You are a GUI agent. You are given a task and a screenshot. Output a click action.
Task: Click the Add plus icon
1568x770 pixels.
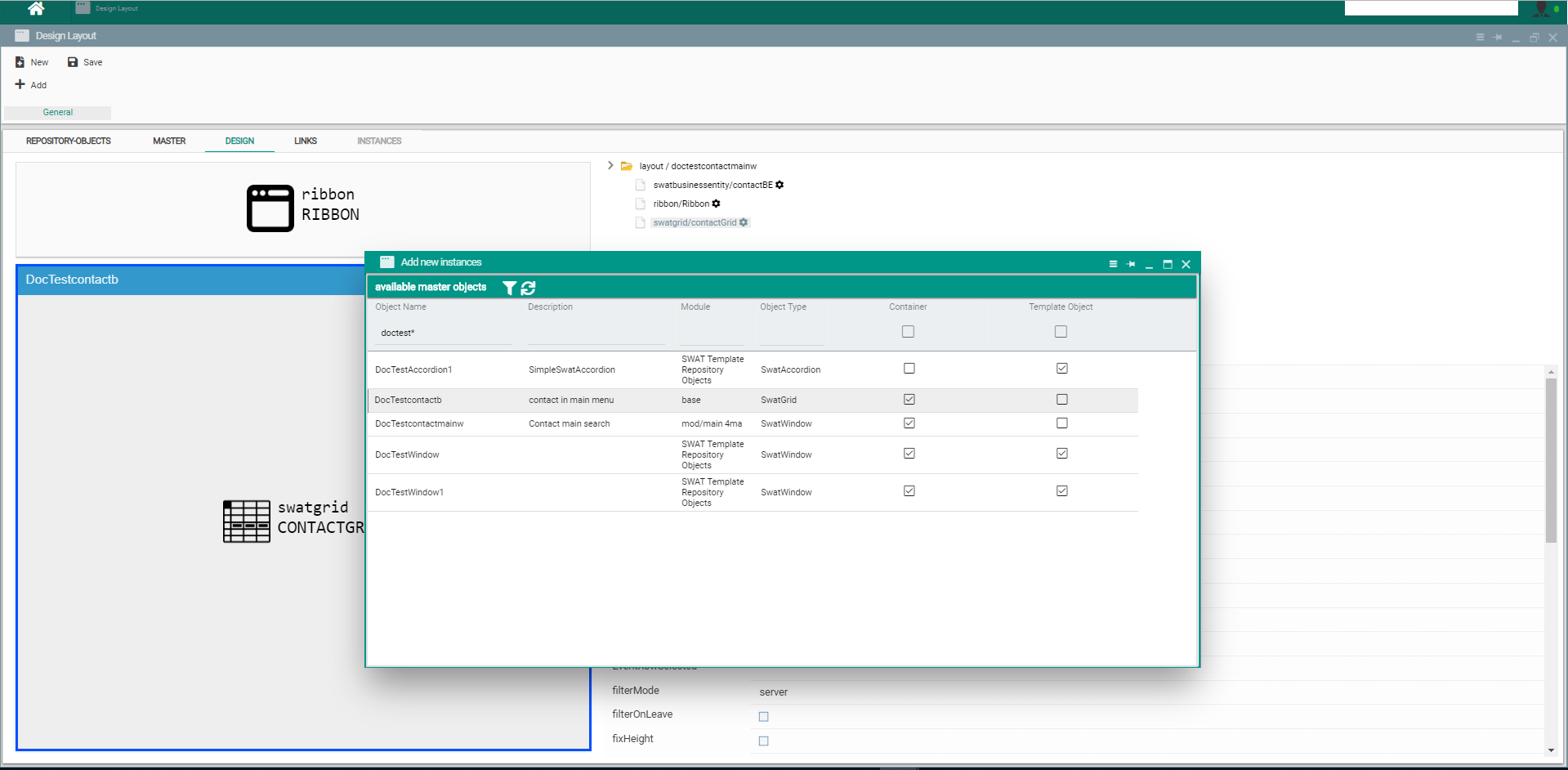tap(20, 84)
